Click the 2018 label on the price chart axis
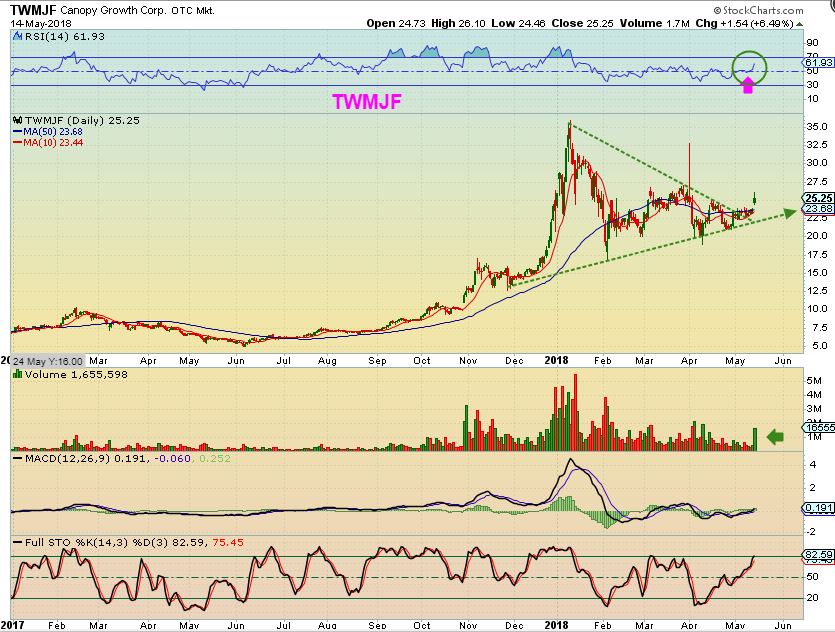The width and height of the screenshot is (835, 632). pos(556,360)
